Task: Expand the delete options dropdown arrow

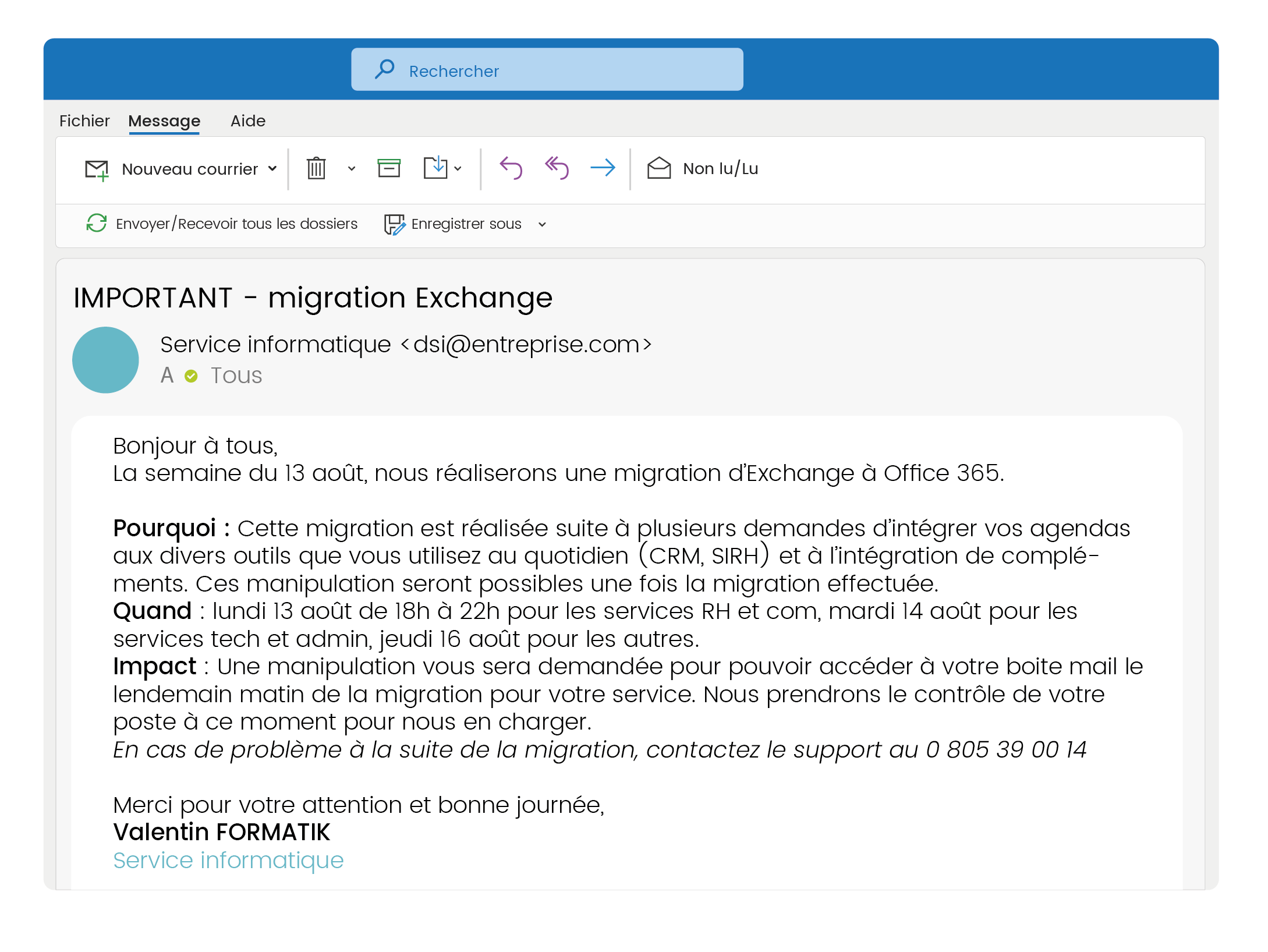Action: (352, 169)
